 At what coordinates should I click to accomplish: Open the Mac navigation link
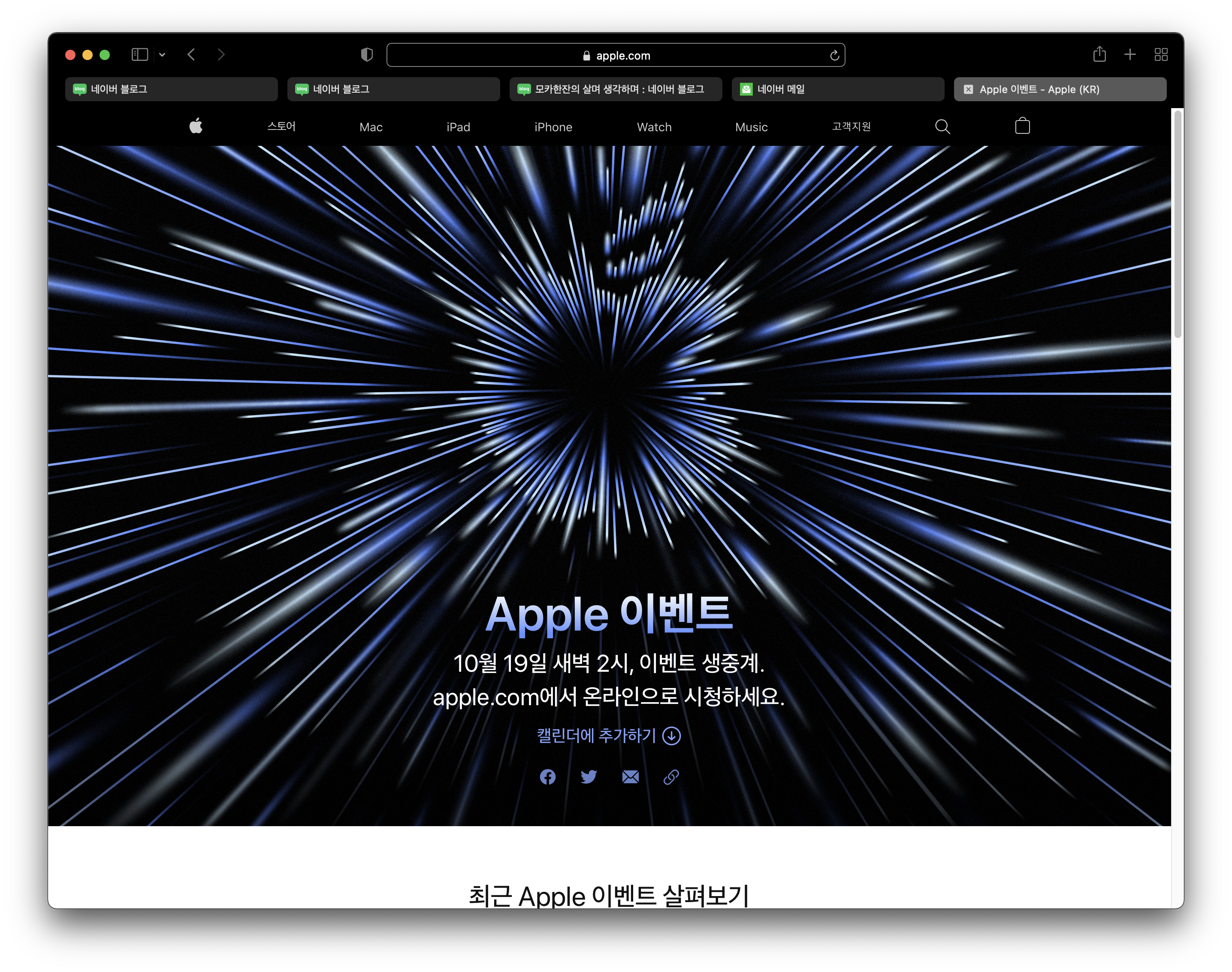[371, 127]
